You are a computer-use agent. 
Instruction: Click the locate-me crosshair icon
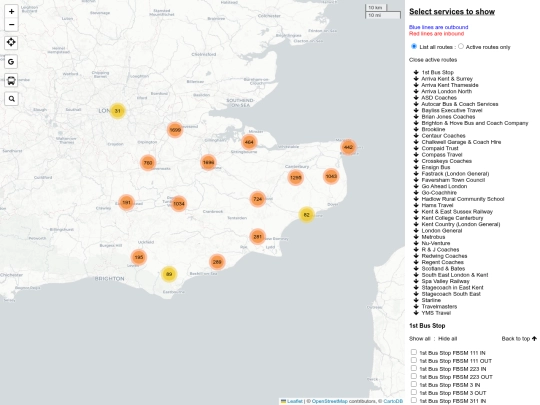(x=11, y=42)
